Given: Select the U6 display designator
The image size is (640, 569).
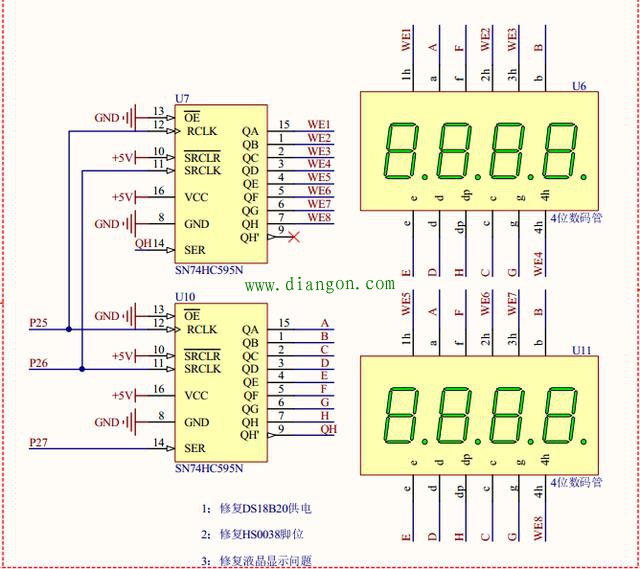Looking at the screenshot, I should click(579, 87).
